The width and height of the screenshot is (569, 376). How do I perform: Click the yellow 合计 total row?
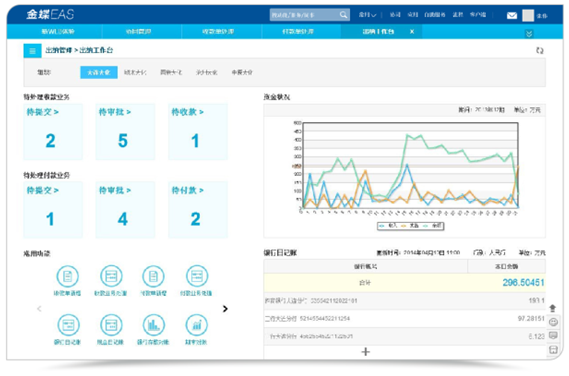click(x=405, y=283)
